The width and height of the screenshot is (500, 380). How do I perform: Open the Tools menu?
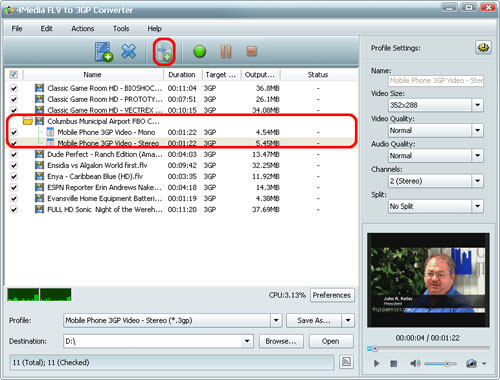(x=121, y=28)
